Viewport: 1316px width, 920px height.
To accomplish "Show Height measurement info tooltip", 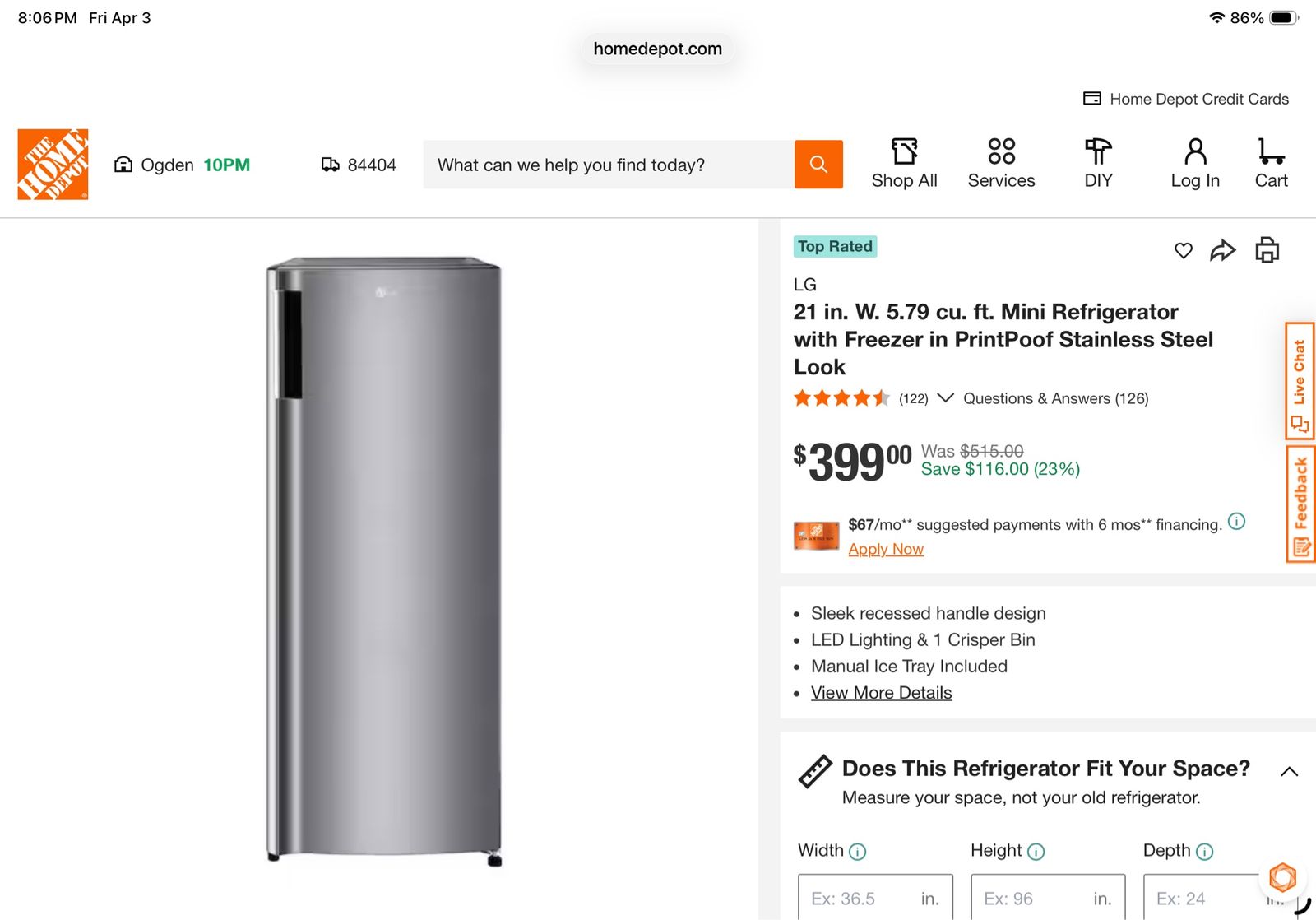I will click(x=1036, y=852).
